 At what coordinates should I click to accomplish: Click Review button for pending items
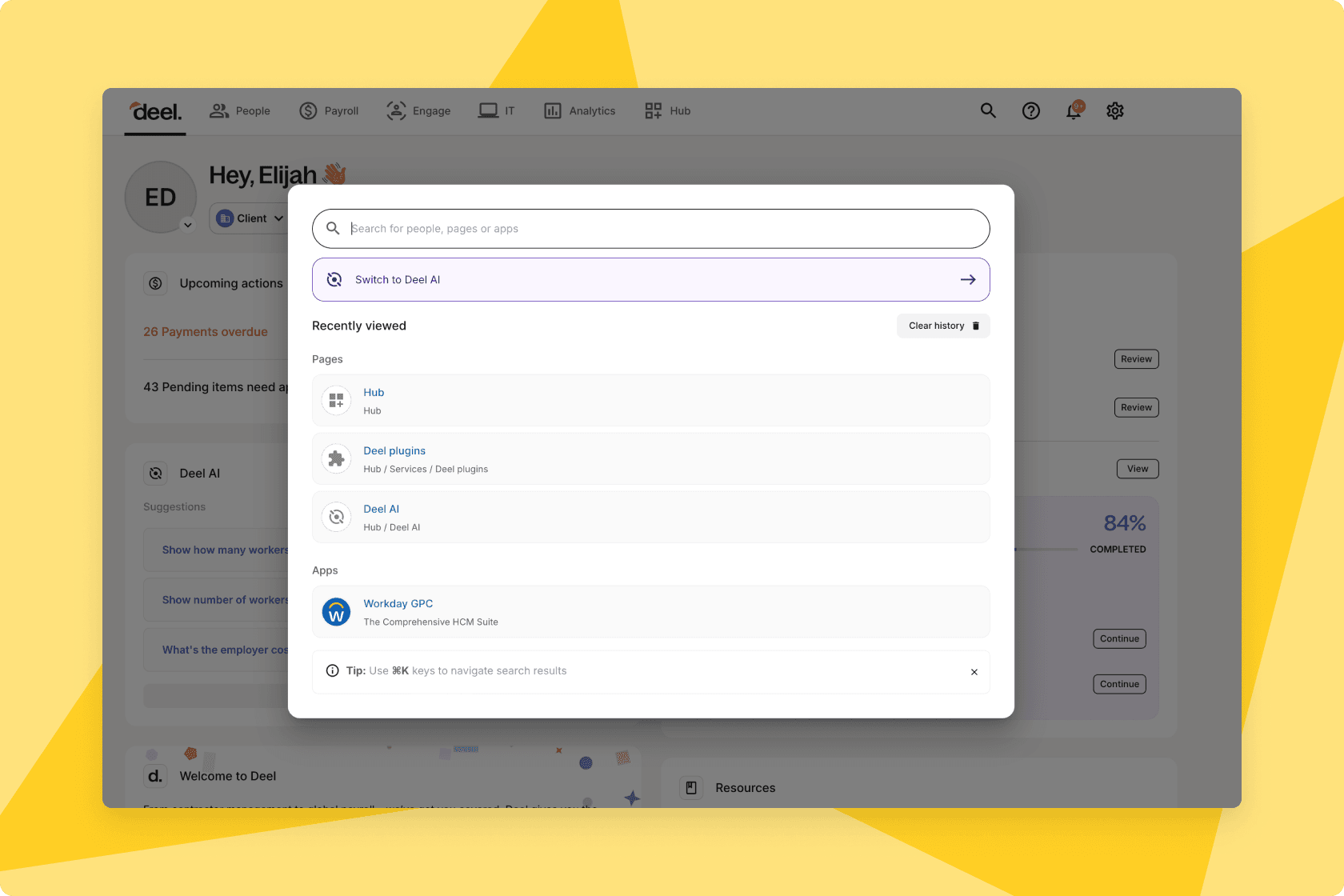[x=1137, y=408]
